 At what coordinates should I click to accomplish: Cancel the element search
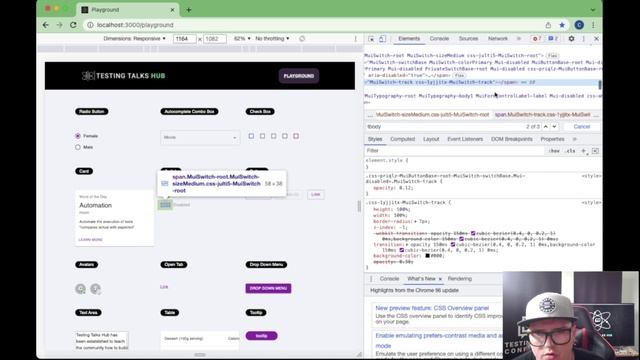[582, 127]
